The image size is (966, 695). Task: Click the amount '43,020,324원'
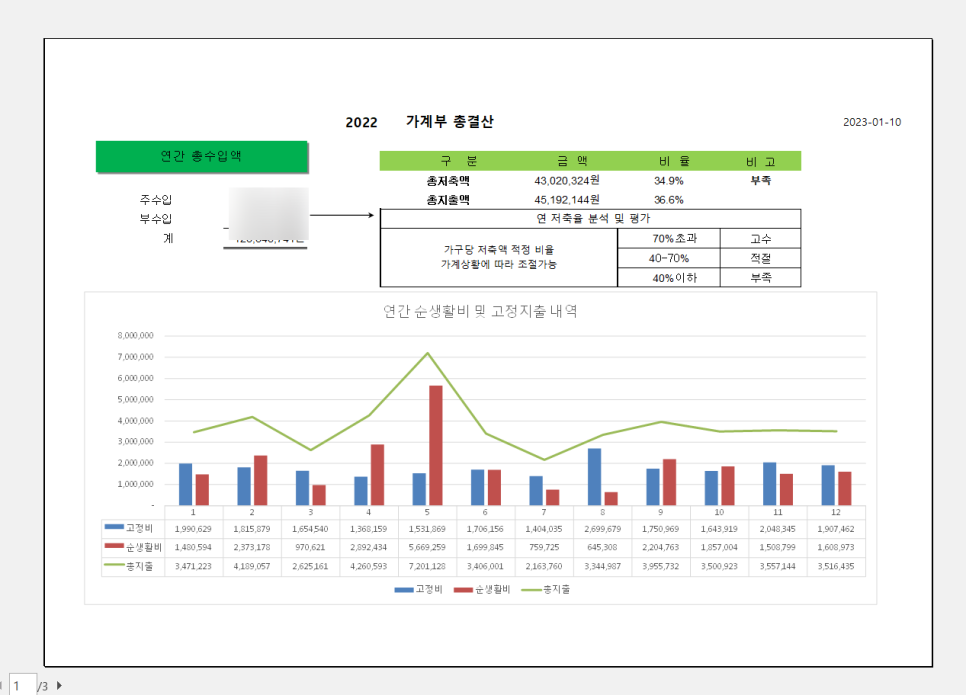coord(567,180)
